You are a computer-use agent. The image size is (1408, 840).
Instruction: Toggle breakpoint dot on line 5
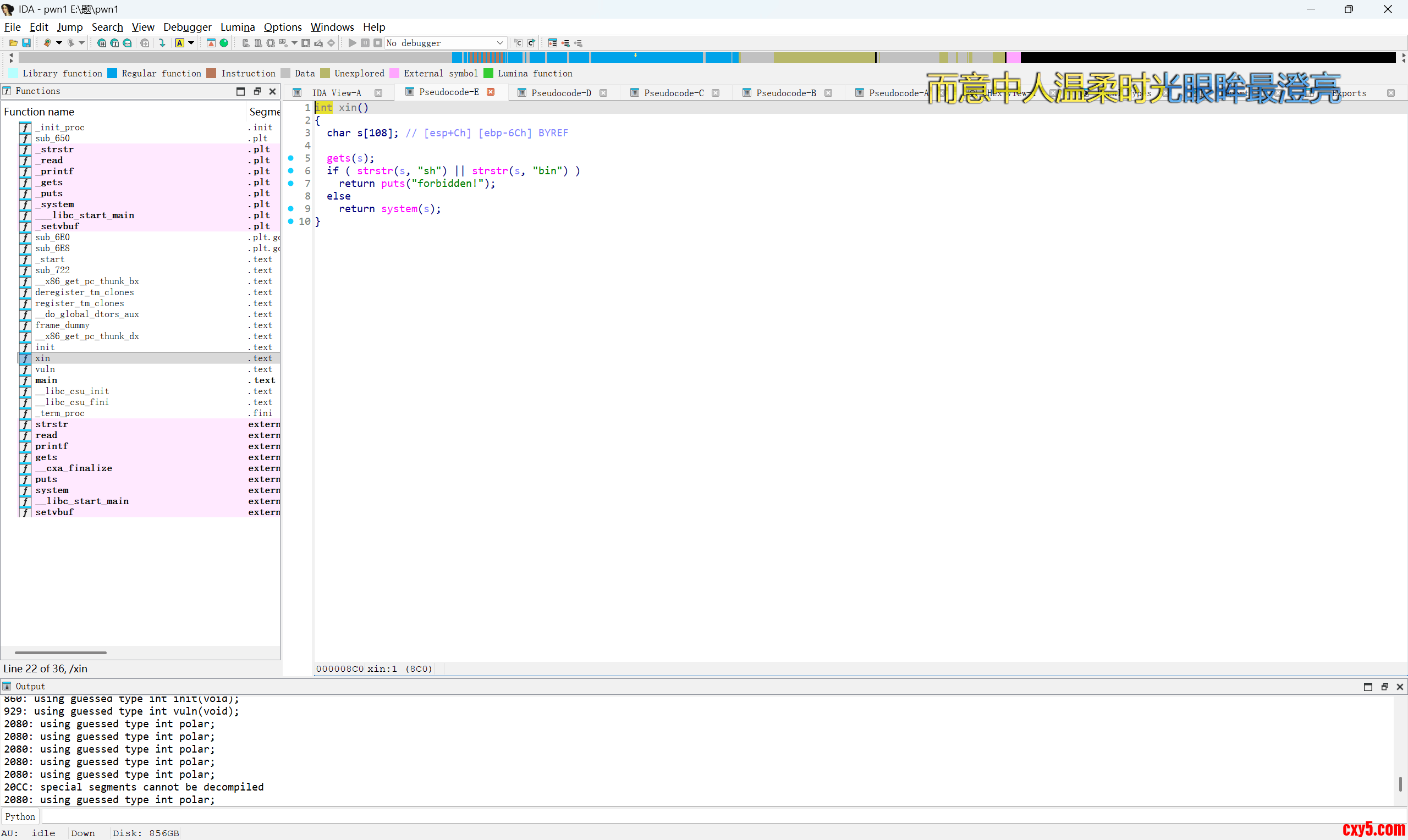291,158
